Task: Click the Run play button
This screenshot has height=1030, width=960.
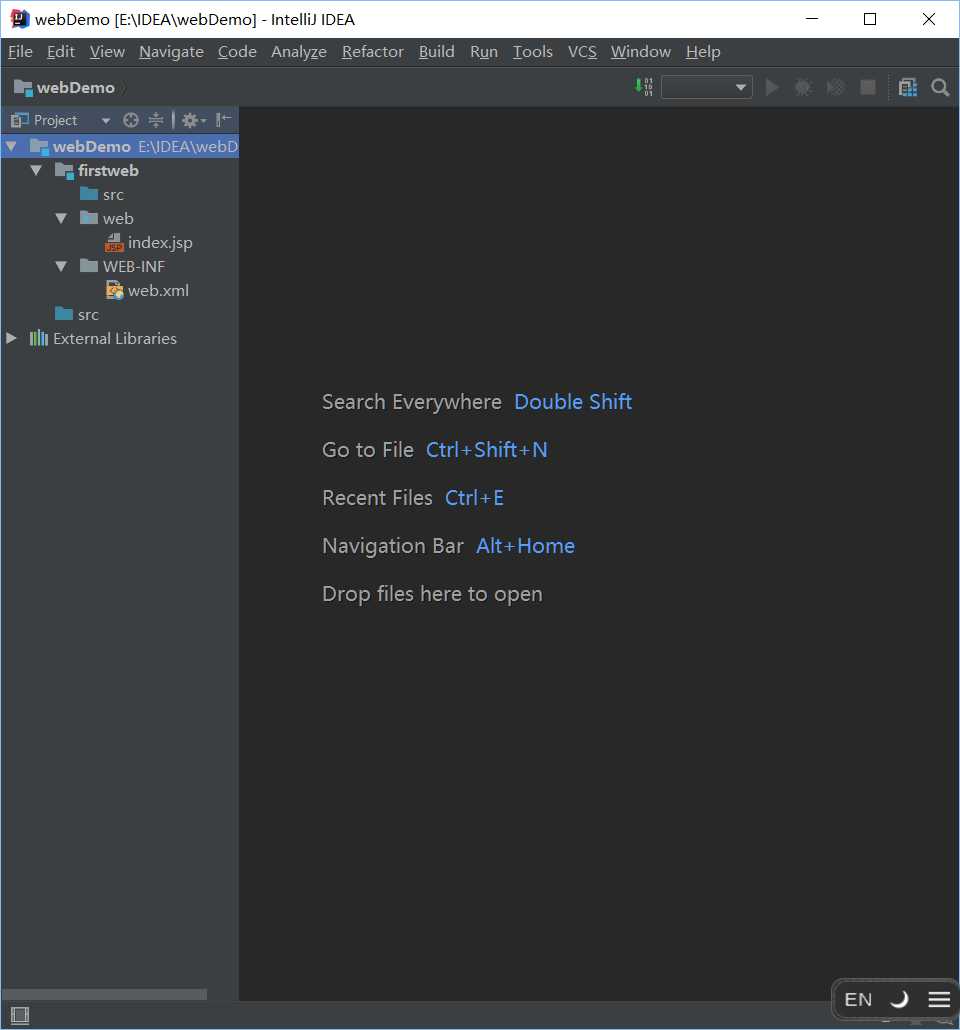Action: pos(772,87)
